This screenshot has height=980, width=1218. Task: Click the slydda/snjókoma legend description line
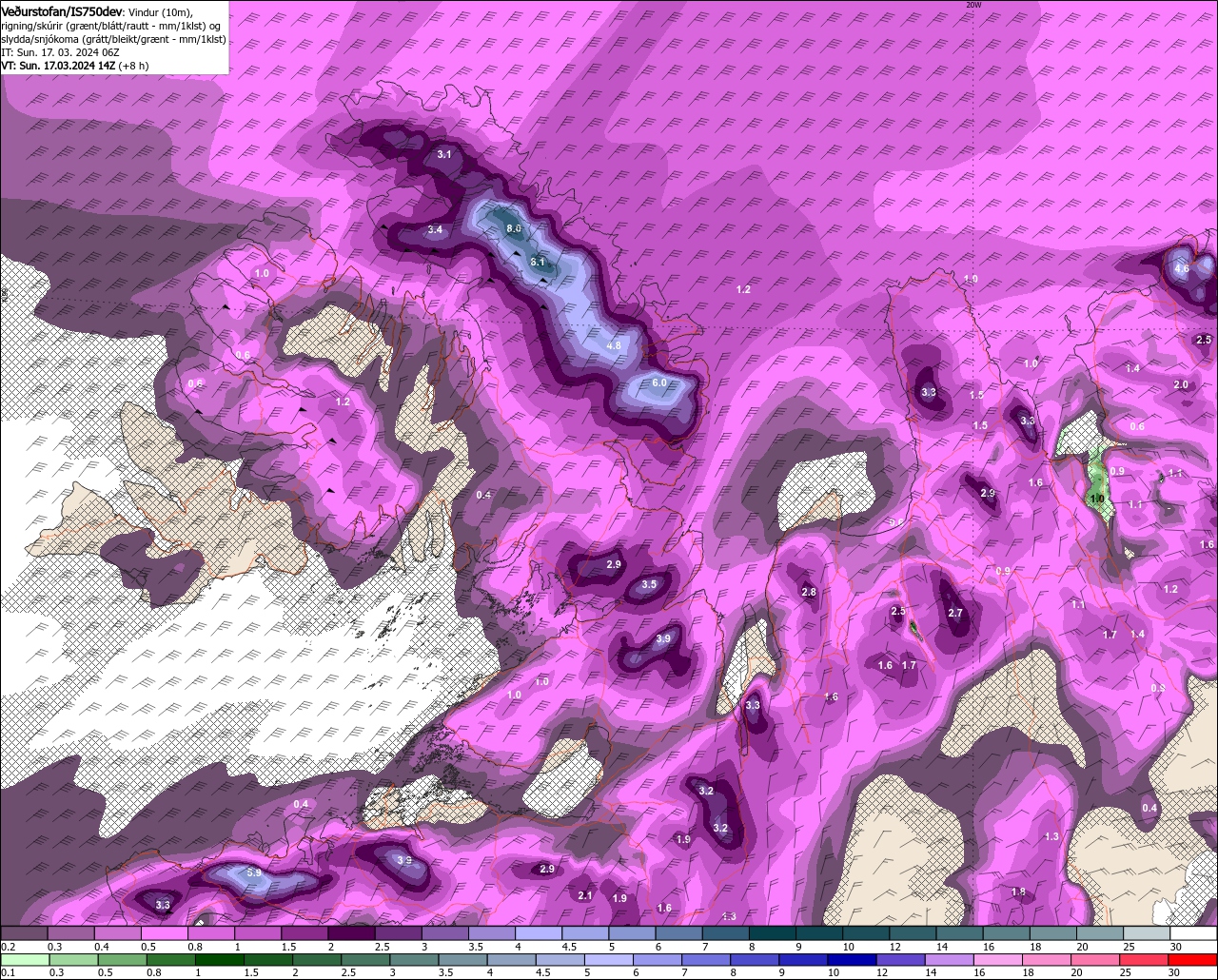point(113,39)
